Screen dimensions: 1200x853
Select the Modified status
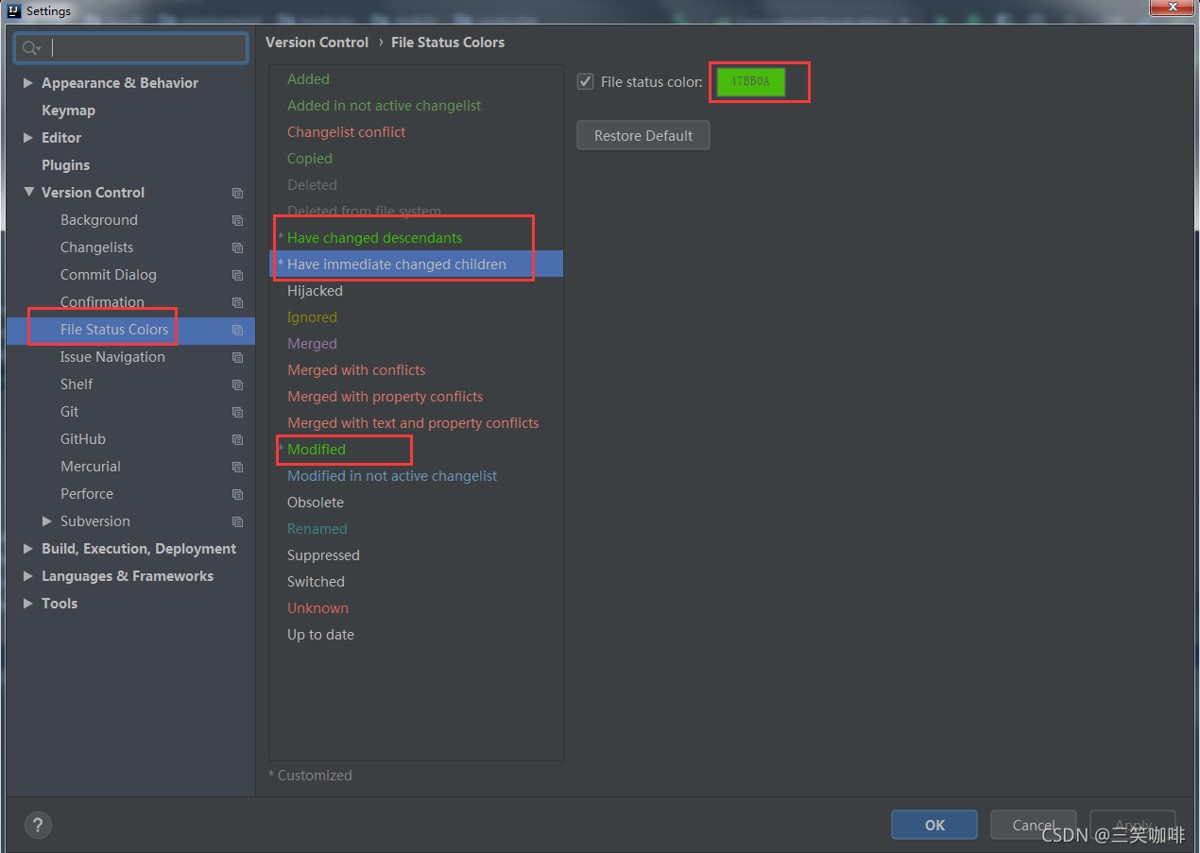(316, 450)
